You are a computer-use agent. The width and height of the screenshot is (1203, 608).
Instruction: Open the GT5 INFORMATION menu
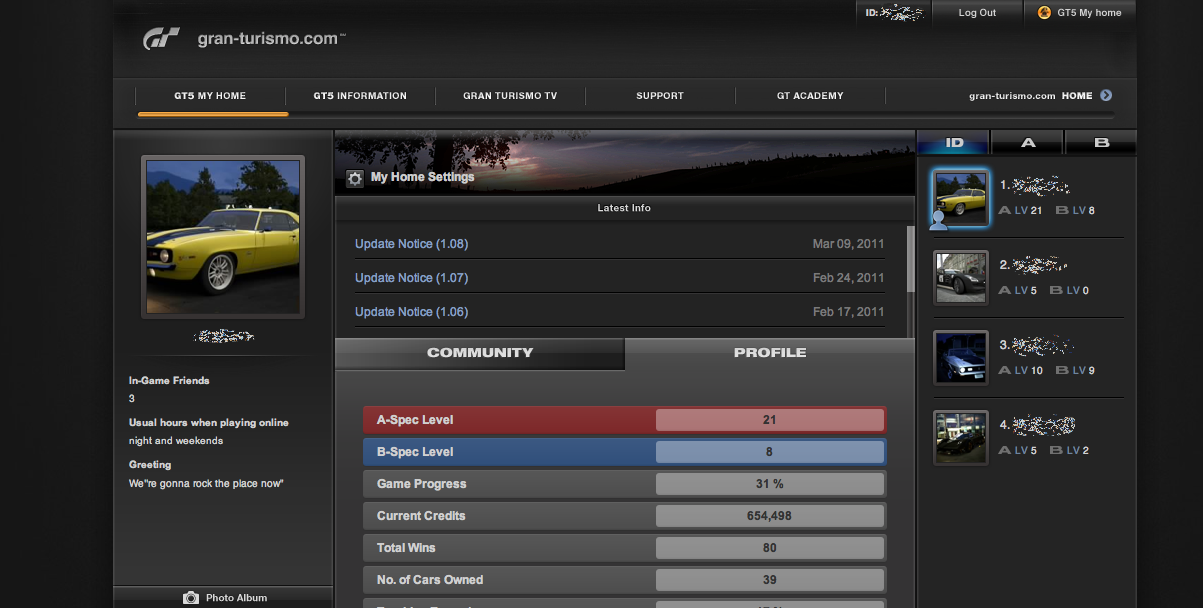(360, 96)
